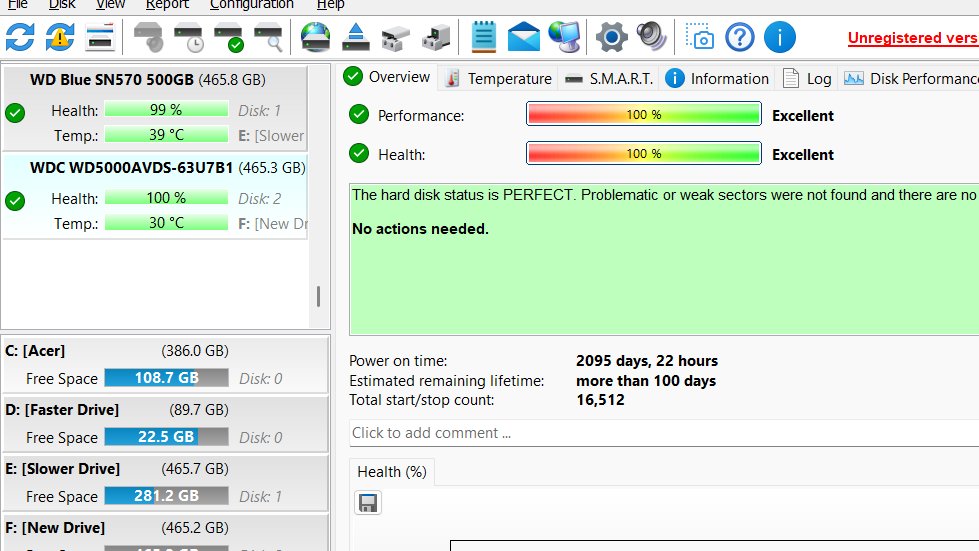The width and height of the screenshot is (979, 551).
Task: Click the 22.5 GB free space bar
Action: tap(166, 437)
